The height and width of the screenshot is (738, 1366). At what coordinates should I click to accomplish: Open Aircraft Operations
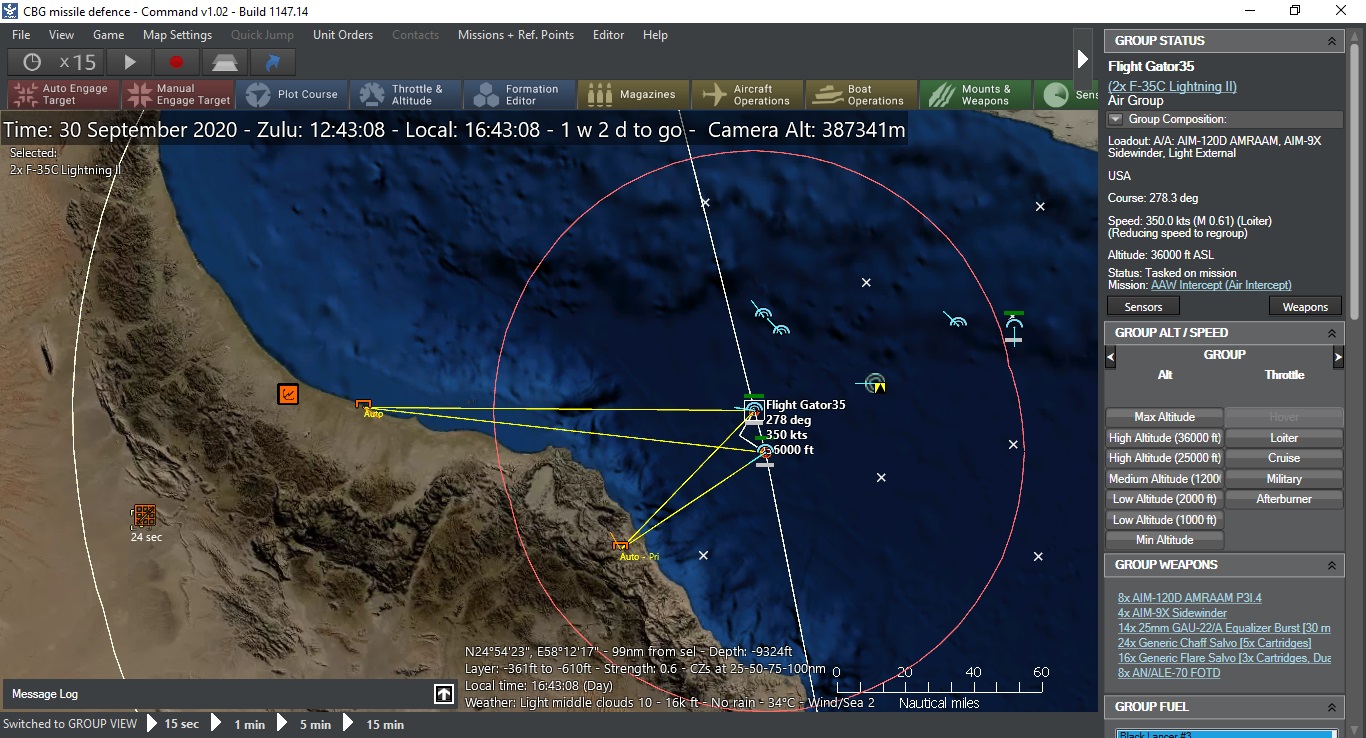pyautogui.click(x=747, y=94)
